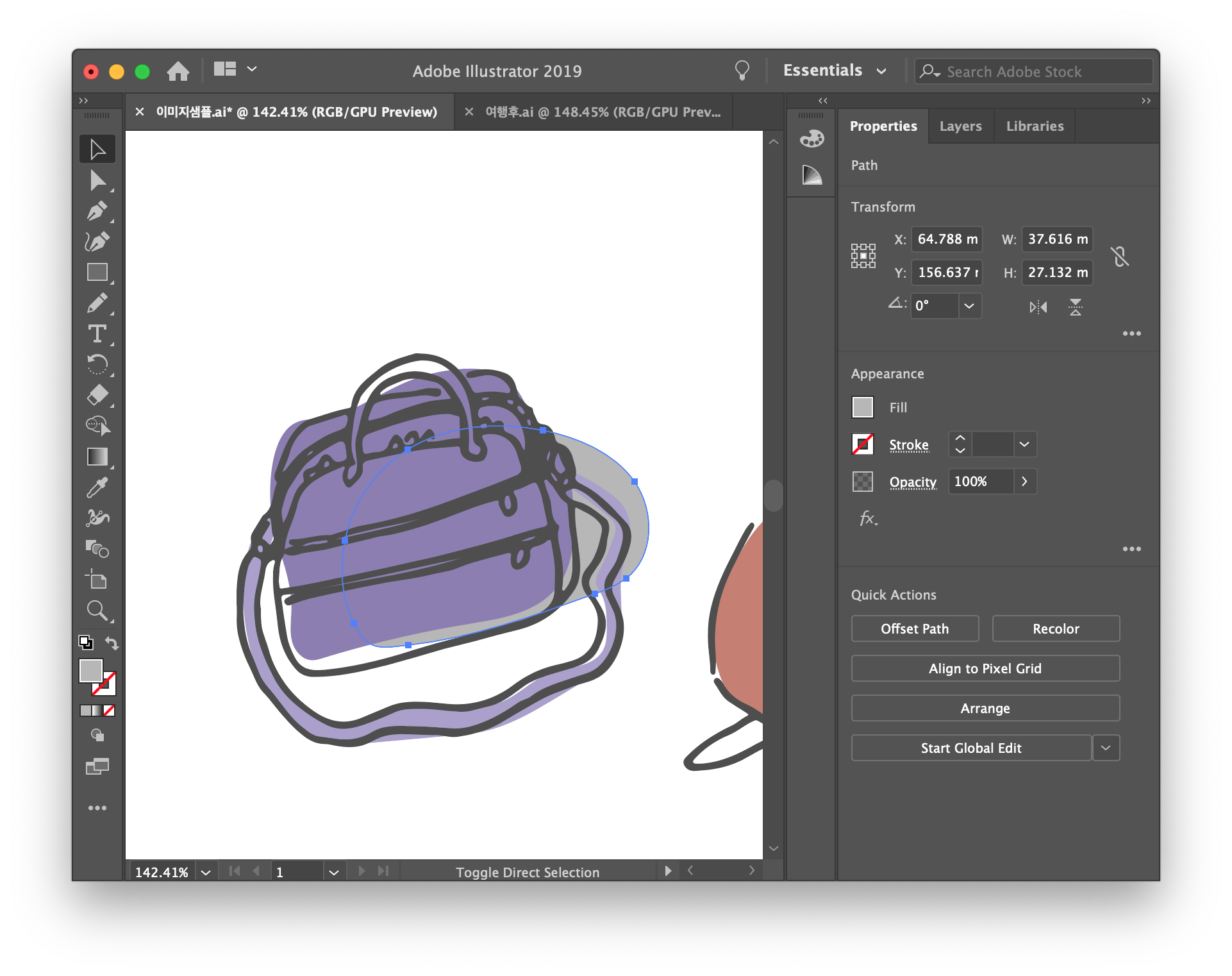Select the Gradient tool
The width and height of the screenshot is (1232, 976).
[x=97, y=457]
